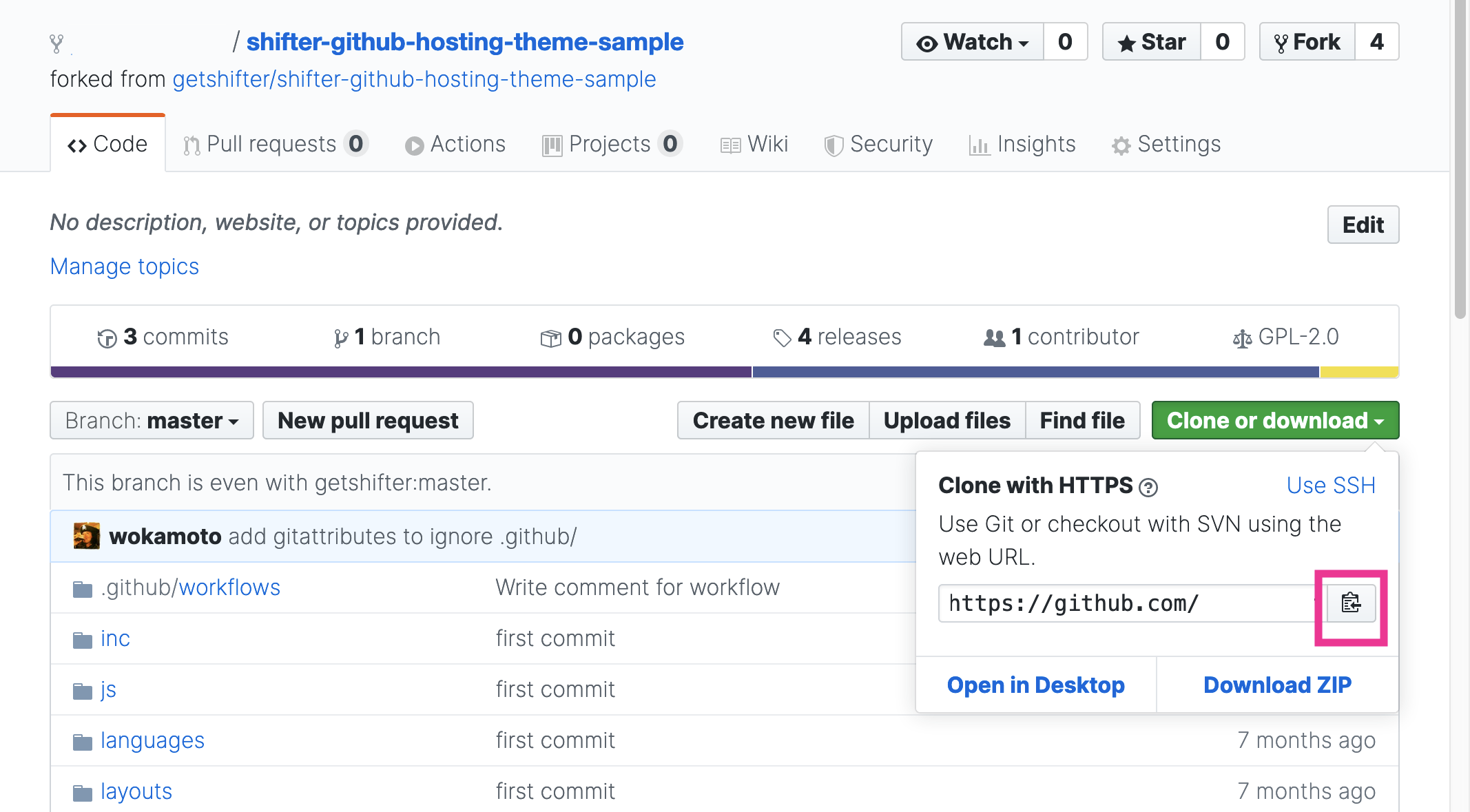Screen dimensions: 1470x812
Task: Switch to the Pull requests tab
Action: pos(276,144)
